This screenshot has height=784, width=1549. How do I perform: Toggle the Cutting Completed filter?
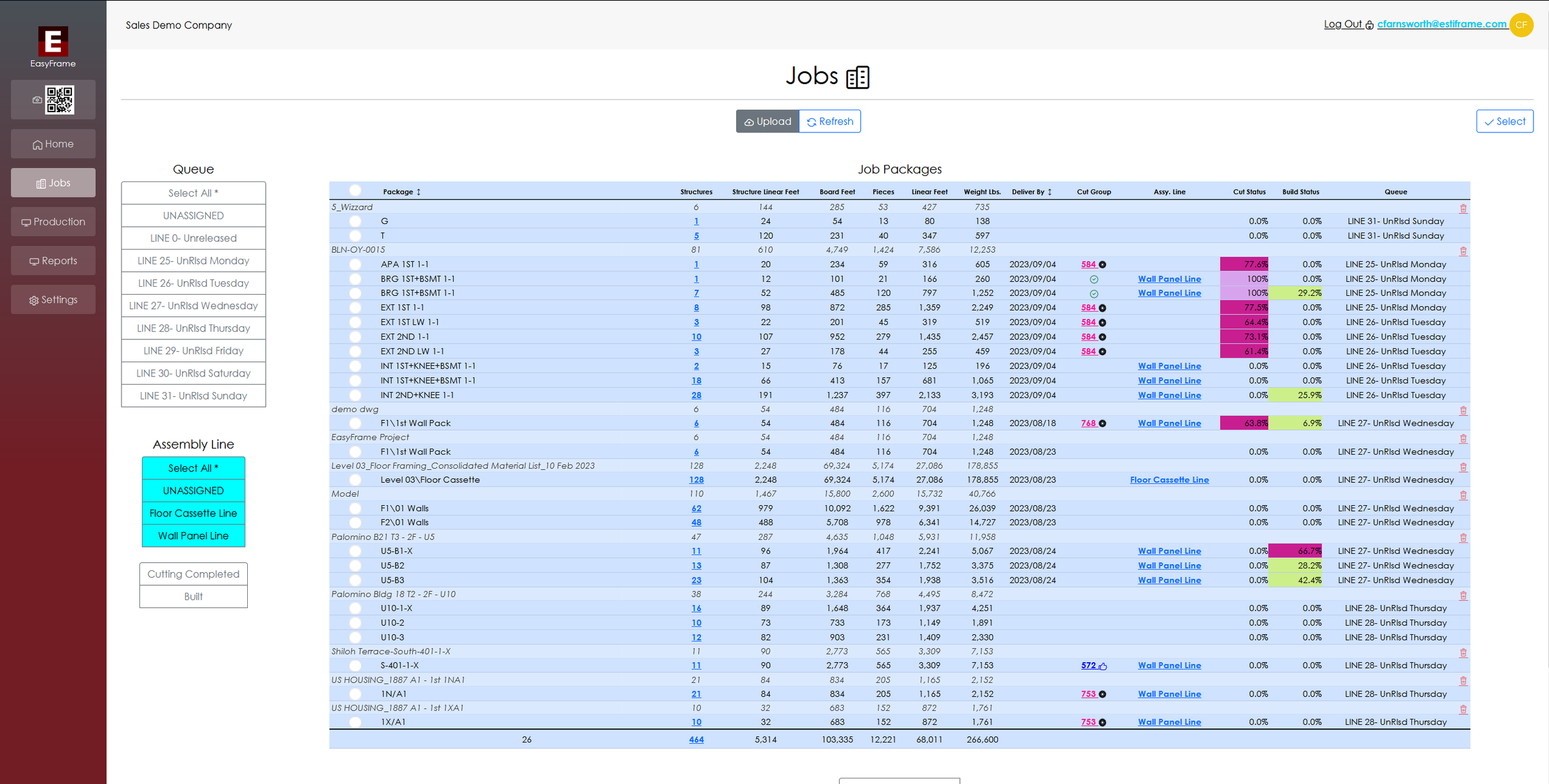pyautogui.click(x=193, y=574)
